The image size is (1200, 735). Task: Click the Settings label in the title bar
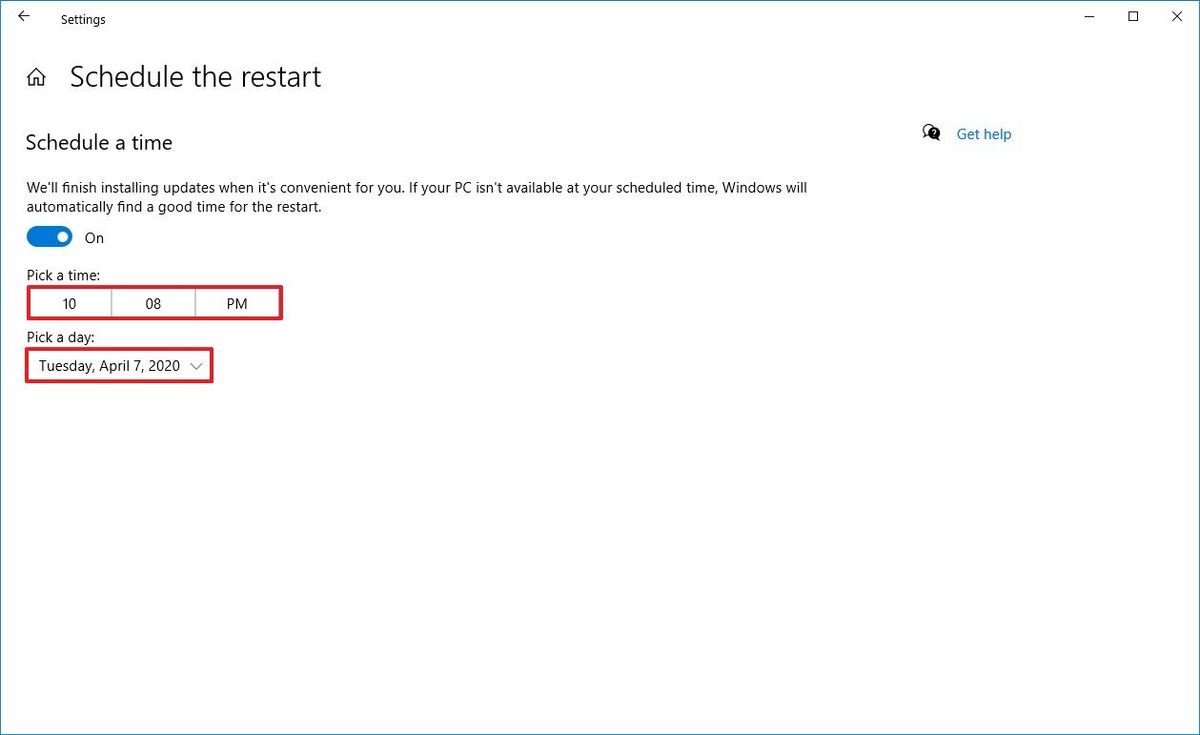(83, 19)
